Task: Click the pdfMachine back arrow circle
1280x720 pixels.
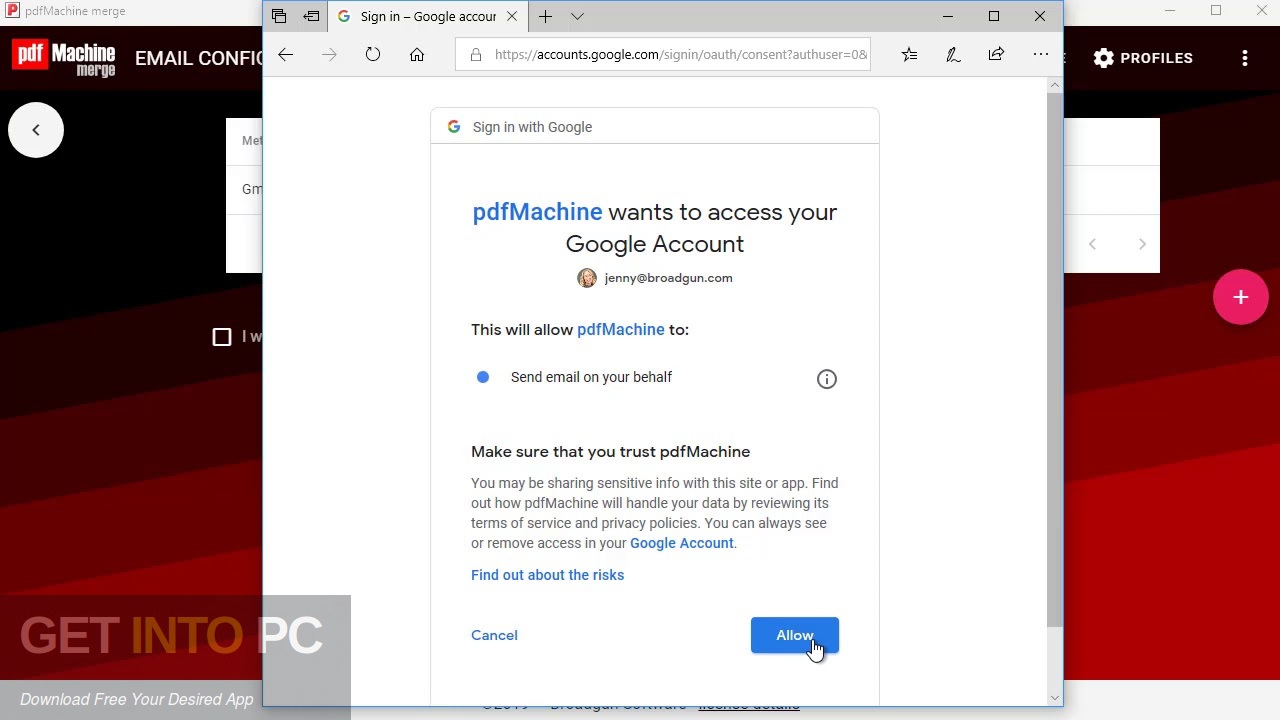Action: pyautogui.click(x=36, y=130)
